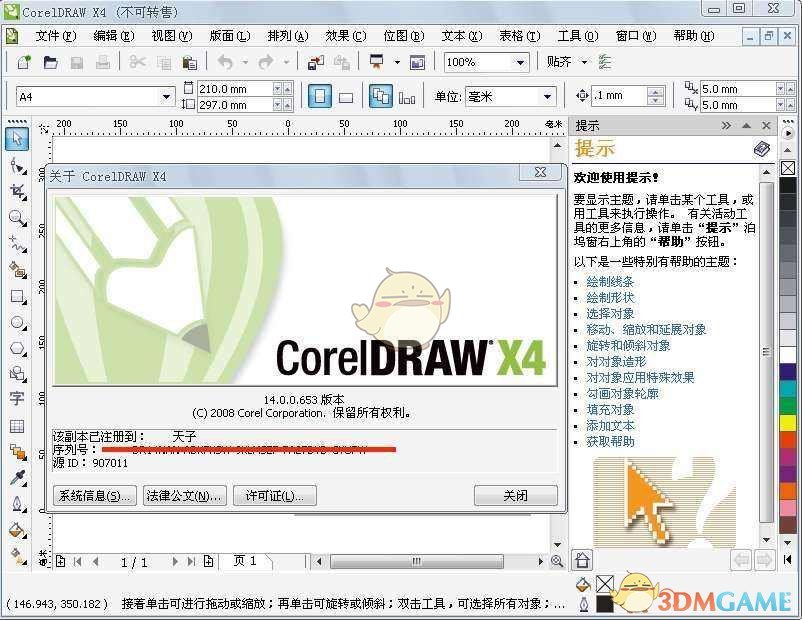Click the 关闭 button in the About dialog

coord(515,495)
